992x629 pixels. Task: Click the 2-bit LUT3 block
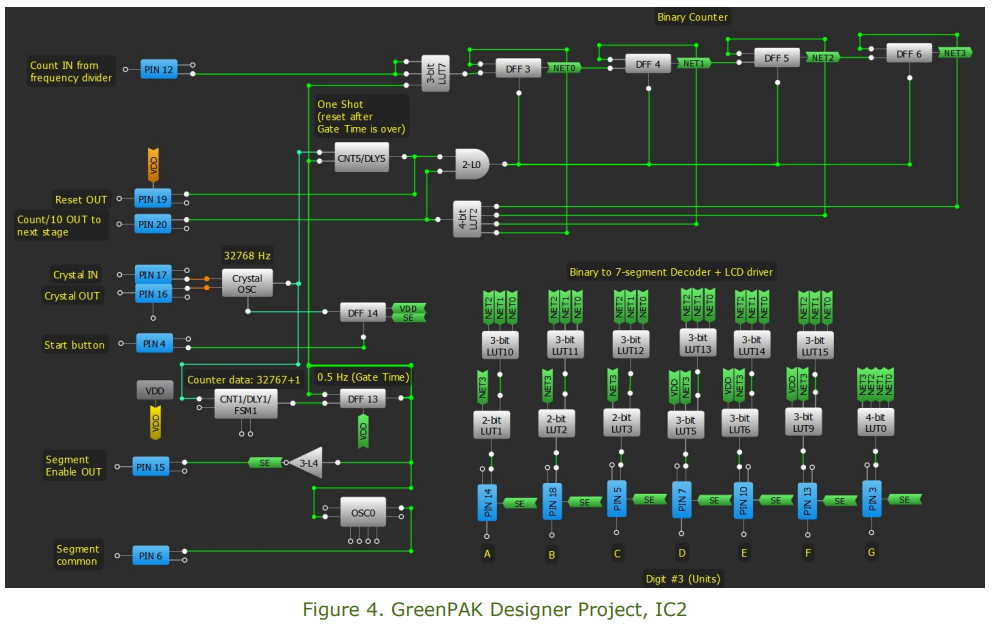tap(621, 423)
